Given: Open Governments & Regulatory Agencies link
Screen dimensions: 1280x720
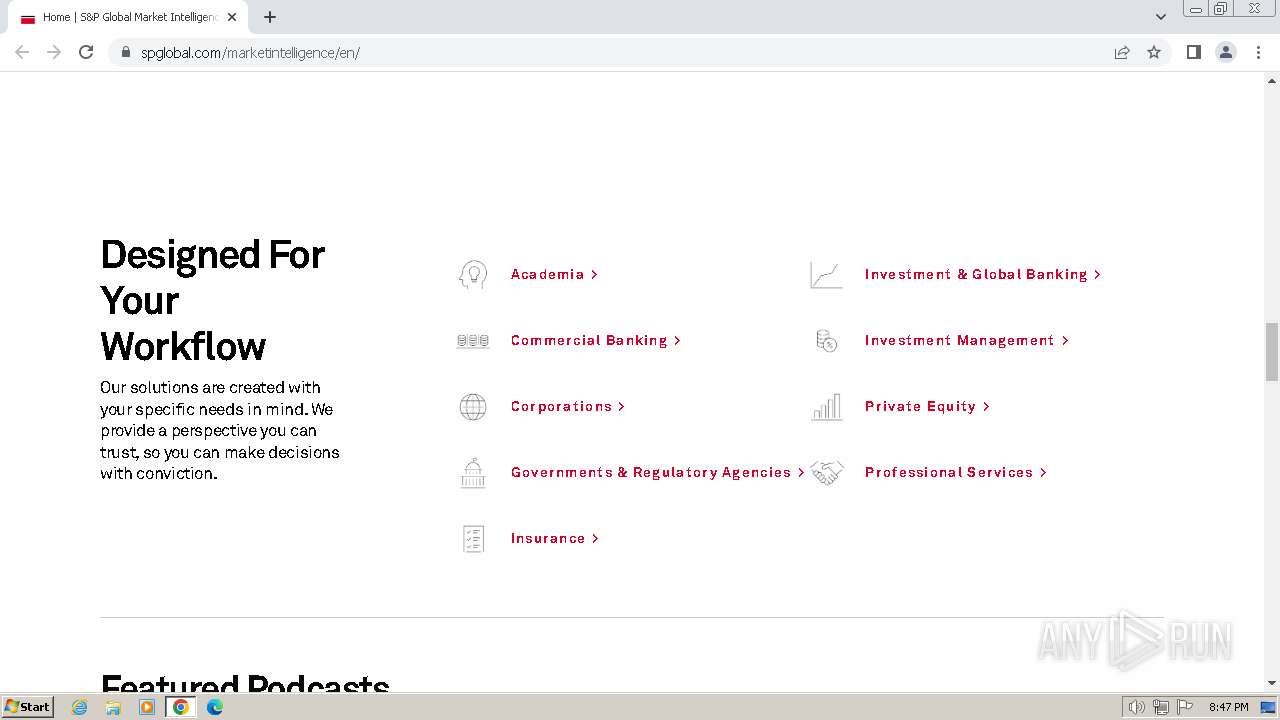Looking at the screenshot, I should [x=657, y=473].
